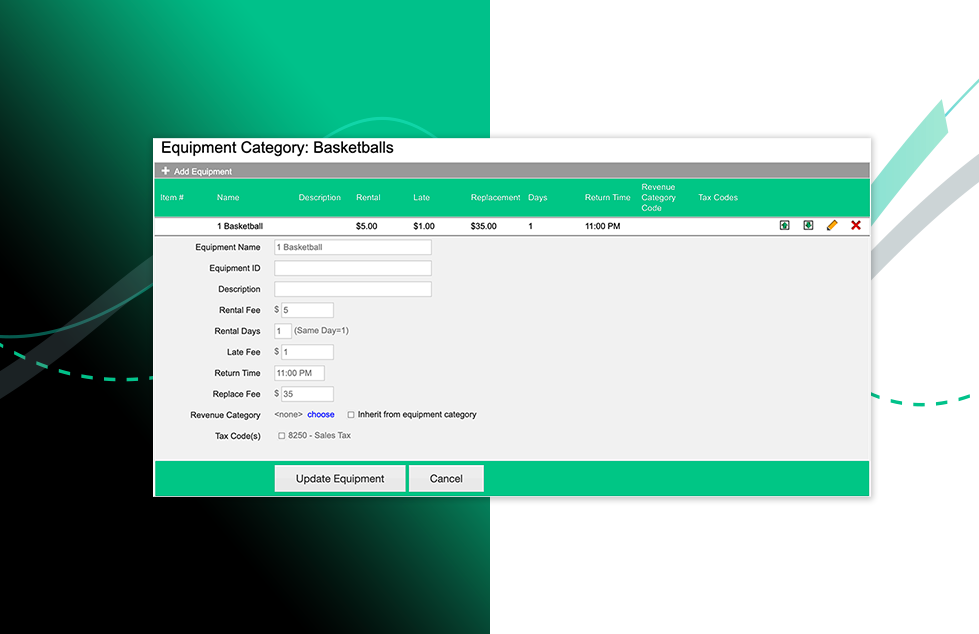The height and width of the screenshot is (634, 979).
Task: Click into the Equipment Name field
Action: coord(353,247)
